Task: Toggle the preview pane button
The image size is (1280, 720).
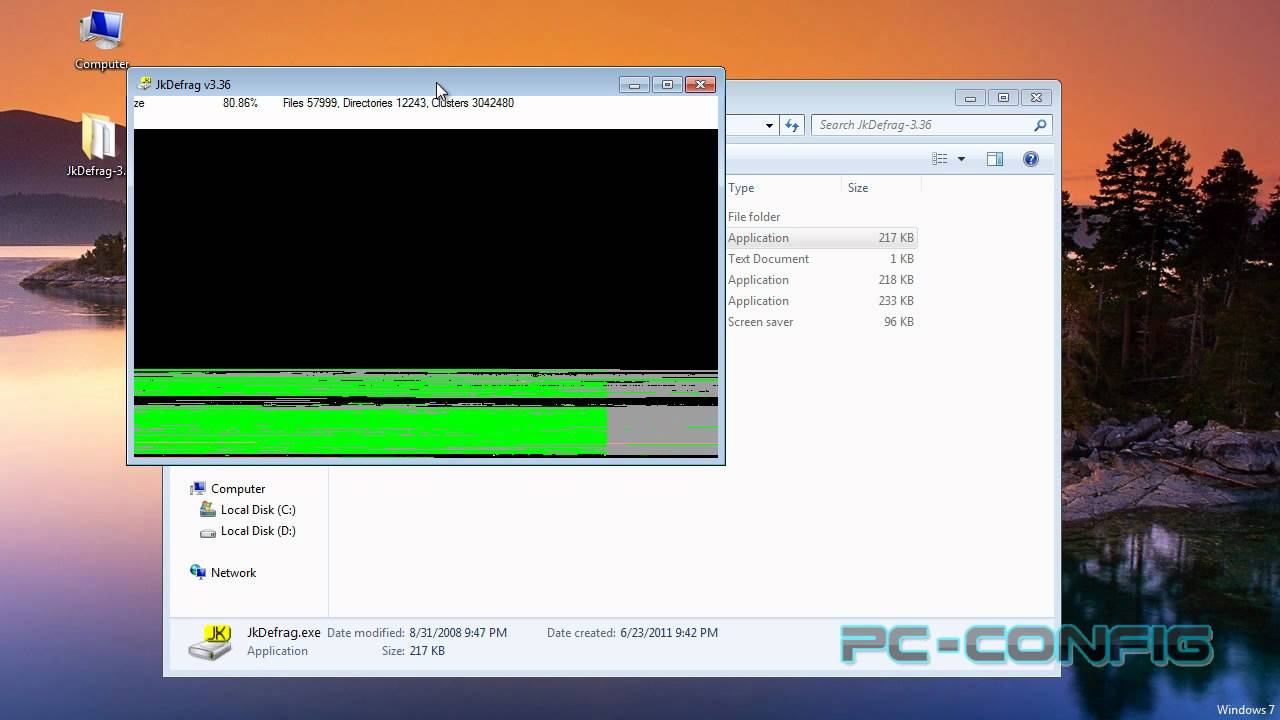Action: (x=994, y=159)
